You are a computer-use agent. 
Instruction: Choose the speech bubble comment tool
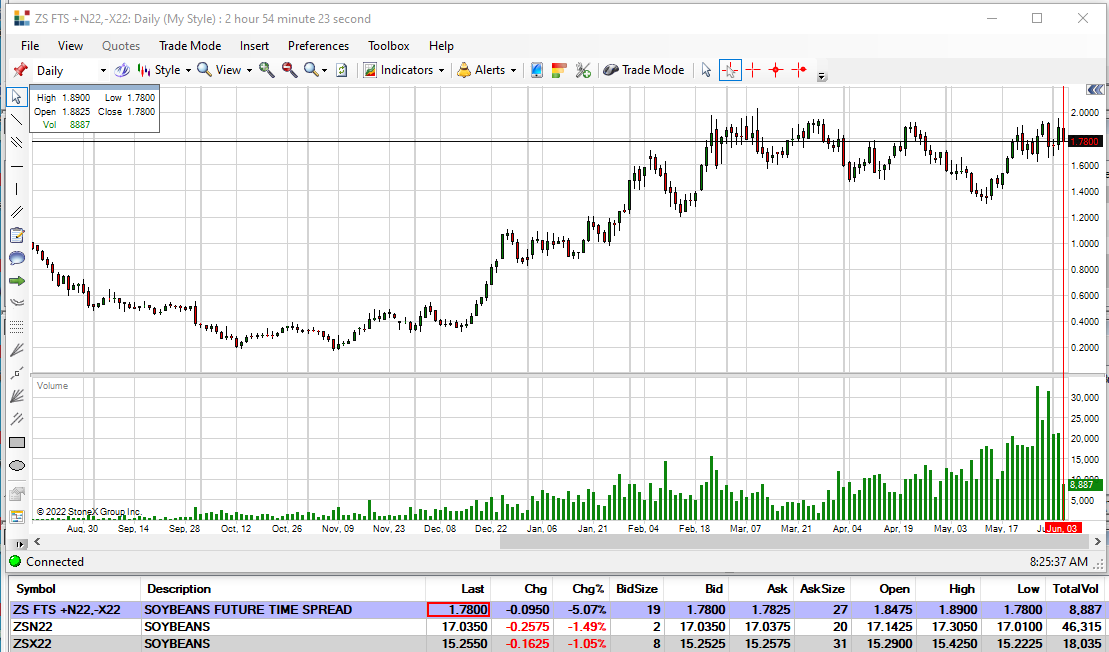tap(17, 258)
